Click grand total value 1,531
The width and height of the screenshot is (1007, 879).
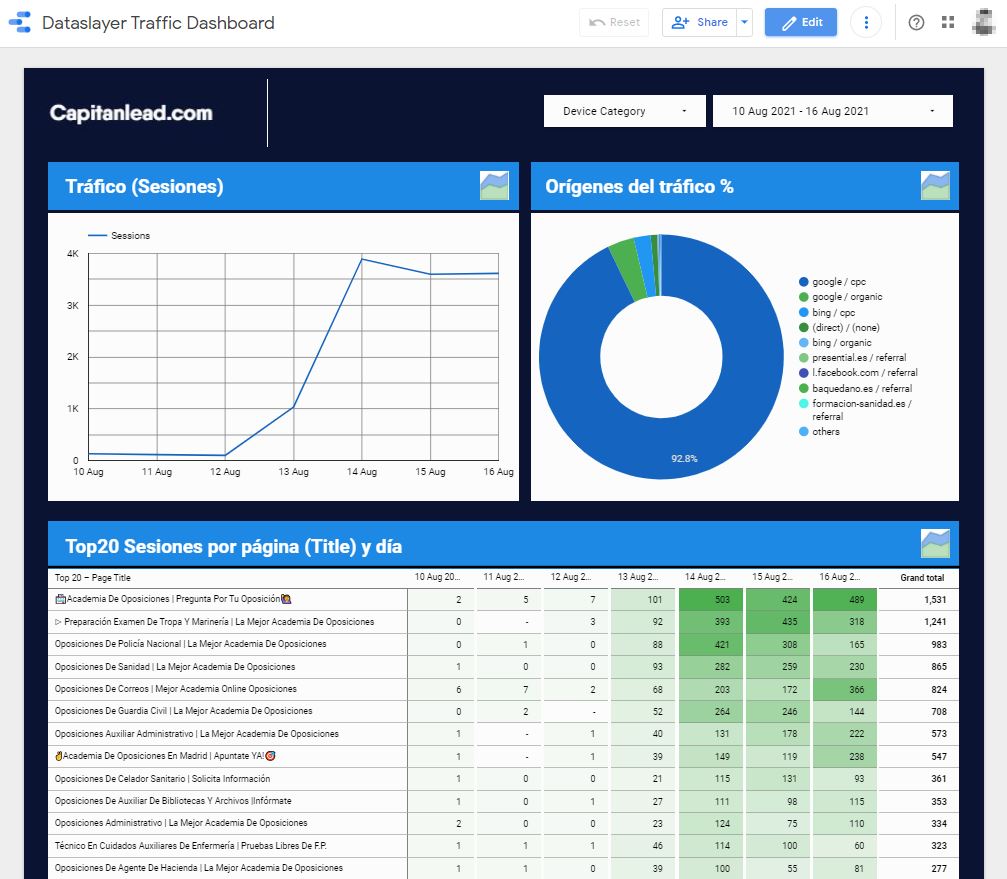tap(935, 600)
